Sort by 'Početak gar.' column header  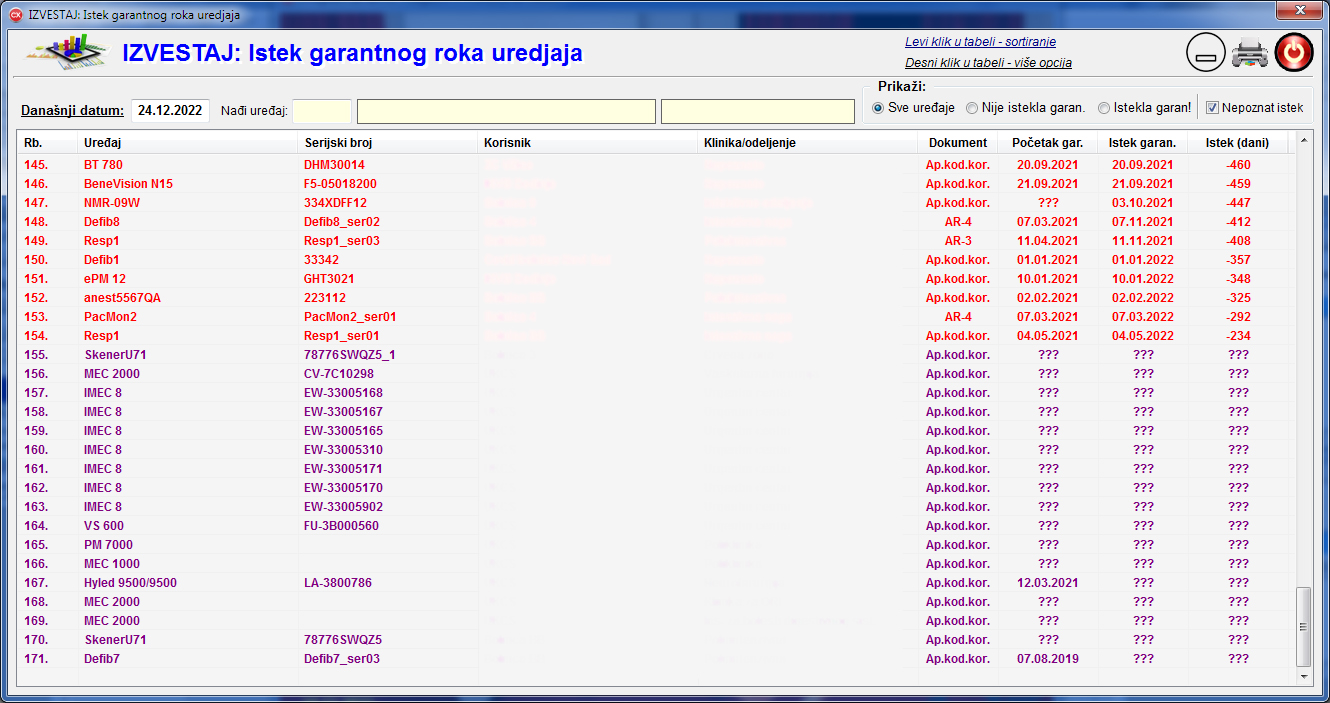[1047, 143]
